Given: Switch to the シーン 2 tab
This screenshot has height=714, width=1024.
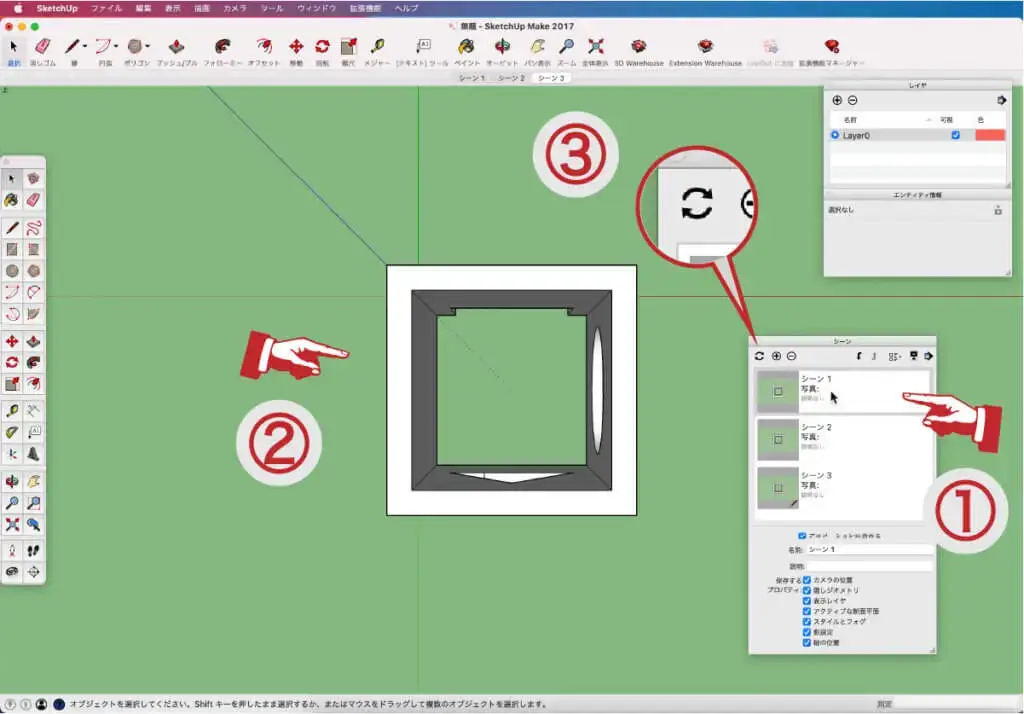Looking at the screenshot, I should (x=510, y=78).
